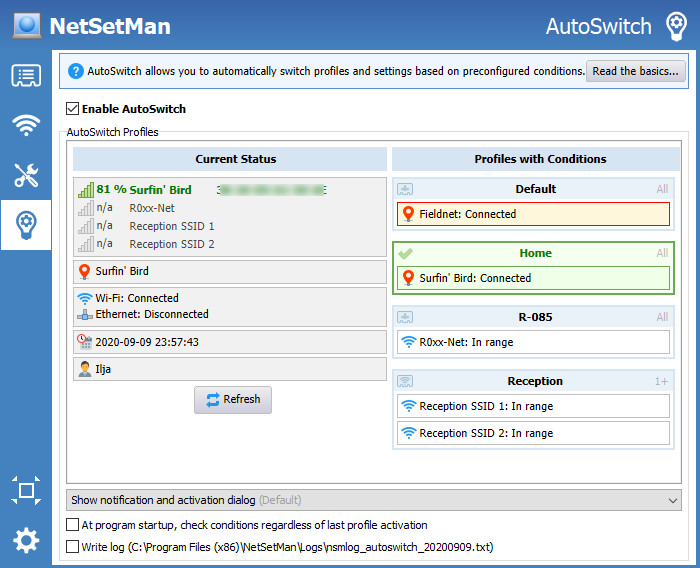Open the Profiles section in sidebar
The height and width of the screenshot is (568, 700).
(x=26, y=75)
